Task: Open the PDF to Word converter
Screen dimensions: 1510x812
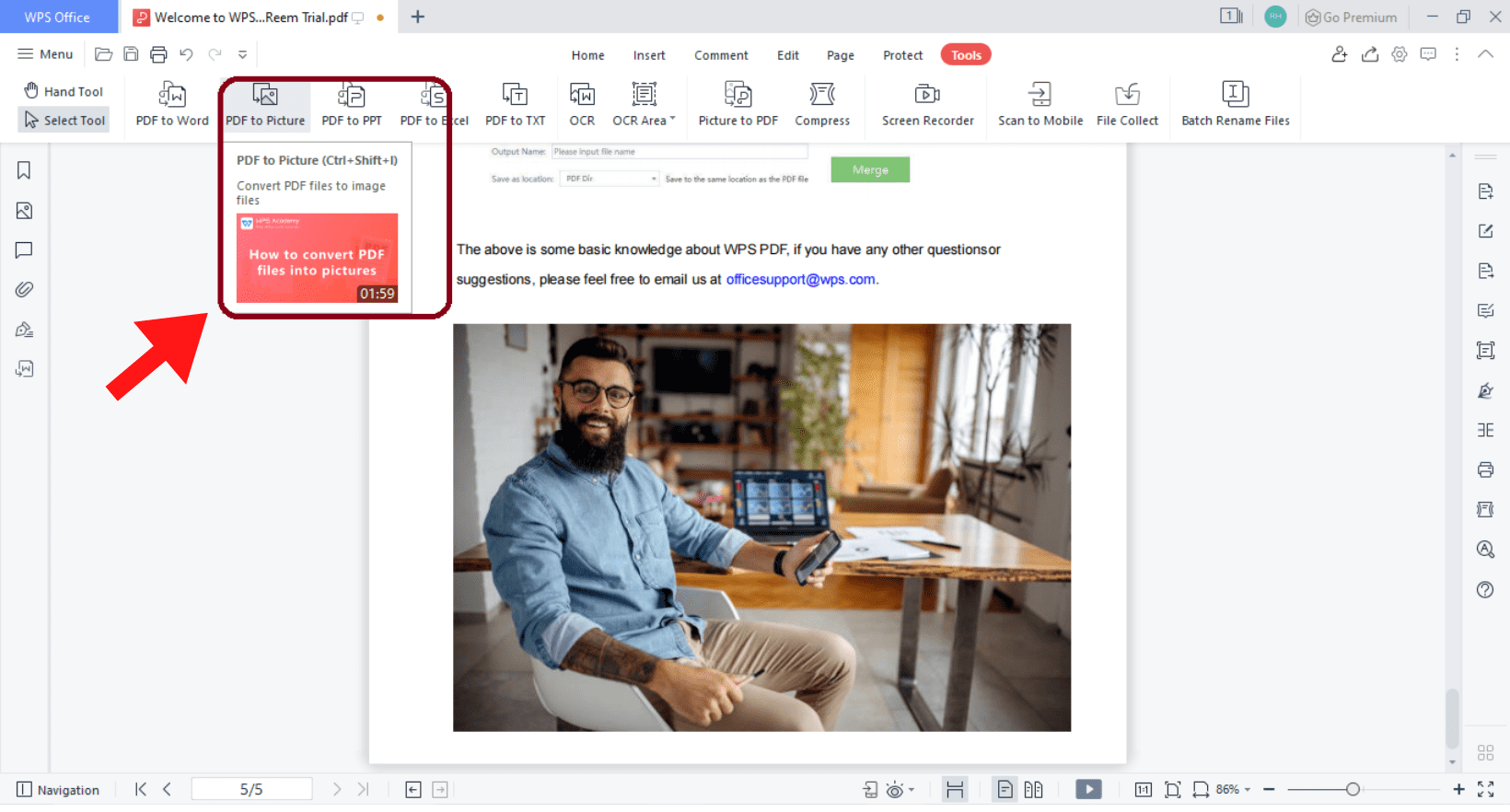Action: [172, 104]
